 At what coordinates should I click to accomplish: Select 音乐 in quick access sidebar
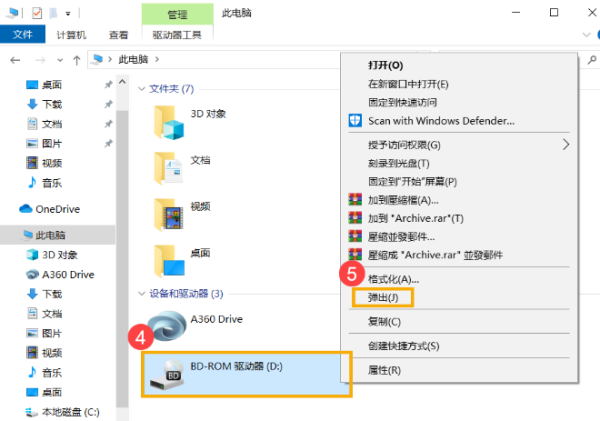pyautogui.click(x=52, y=183)
